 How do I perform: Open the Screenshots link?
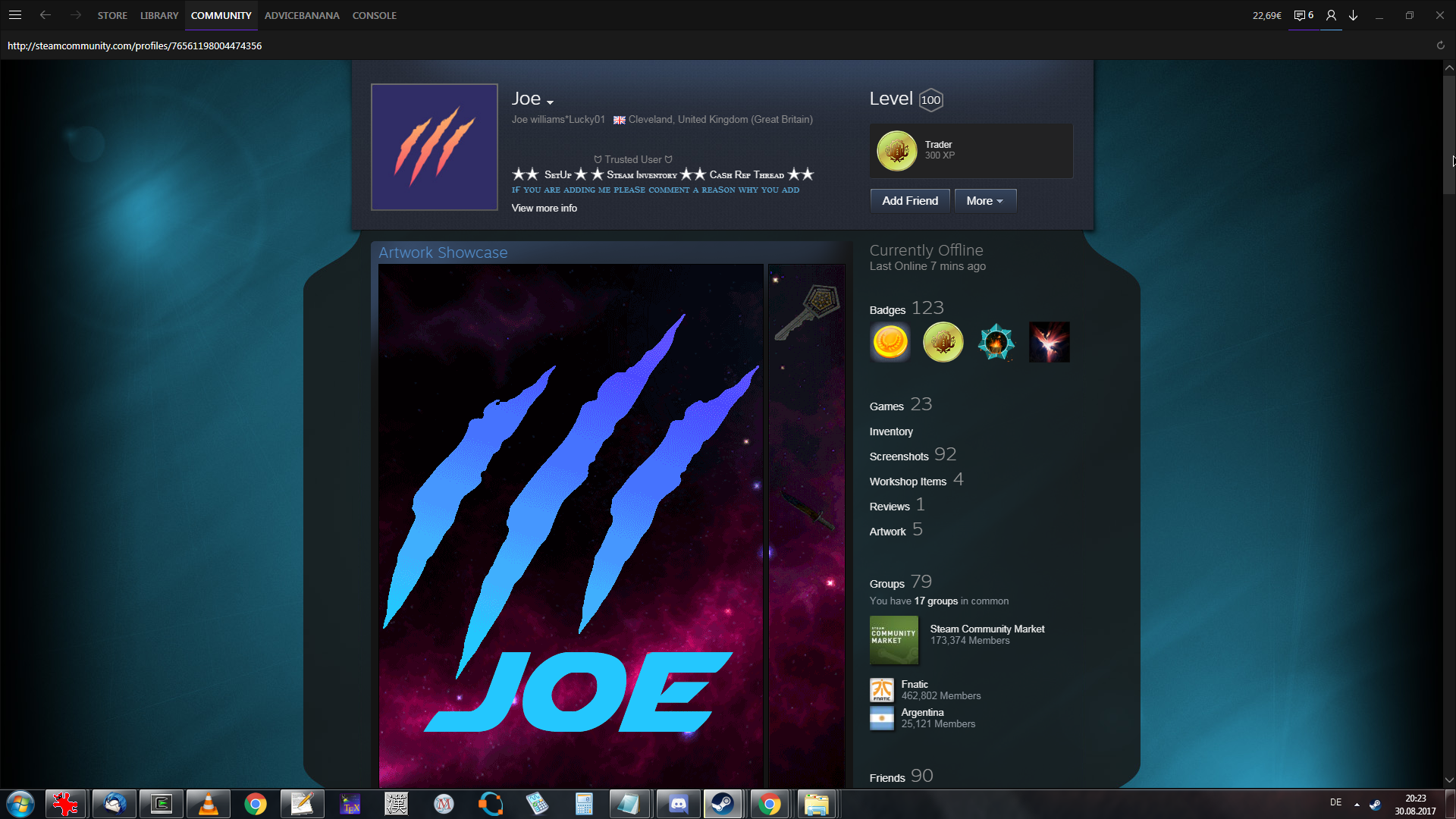click(x=899, y=457)
